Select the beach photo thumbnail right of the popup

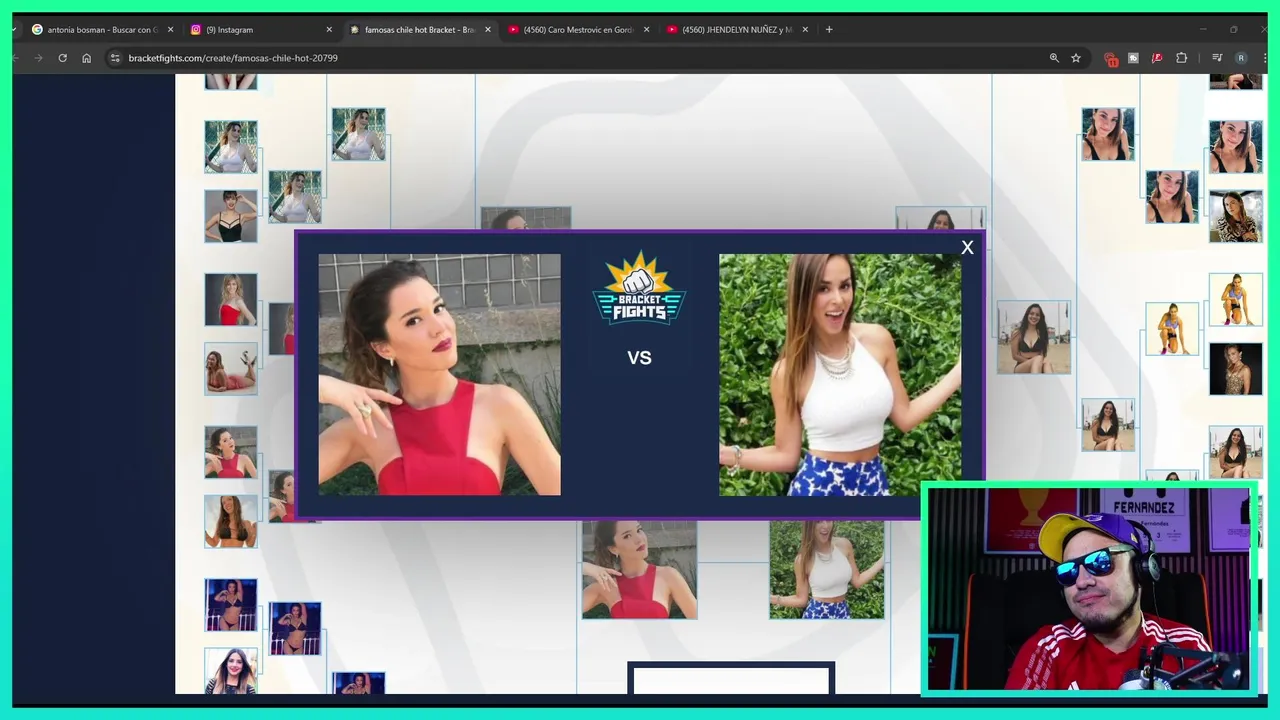point(1033,337)
